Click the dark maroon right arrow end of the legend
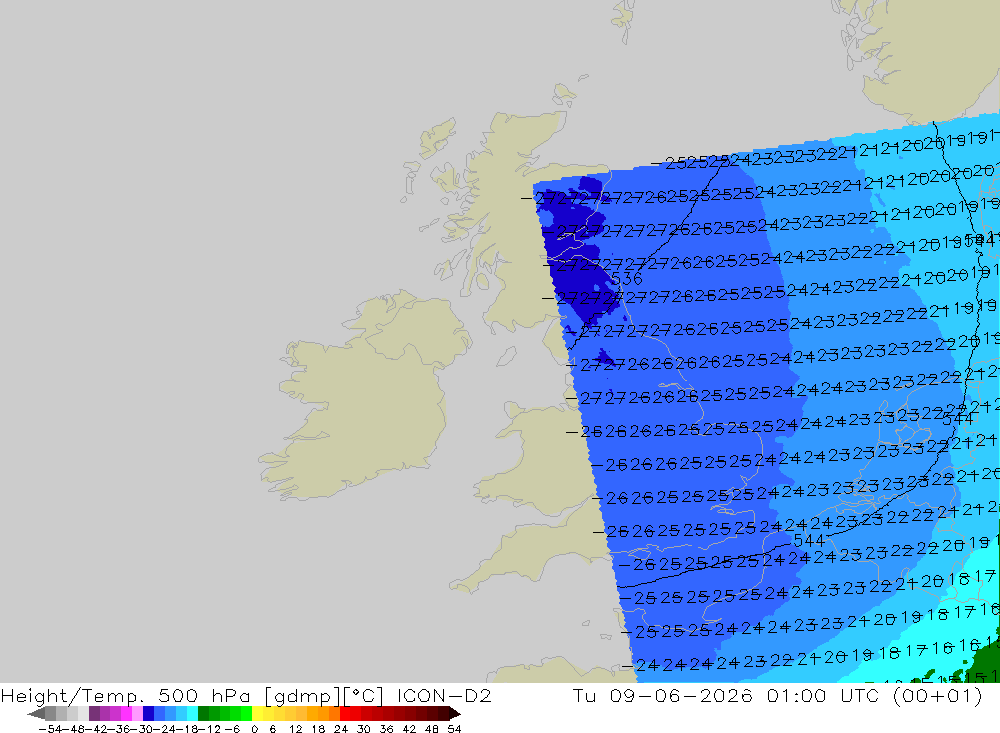1000x733 pixels. 455,714
